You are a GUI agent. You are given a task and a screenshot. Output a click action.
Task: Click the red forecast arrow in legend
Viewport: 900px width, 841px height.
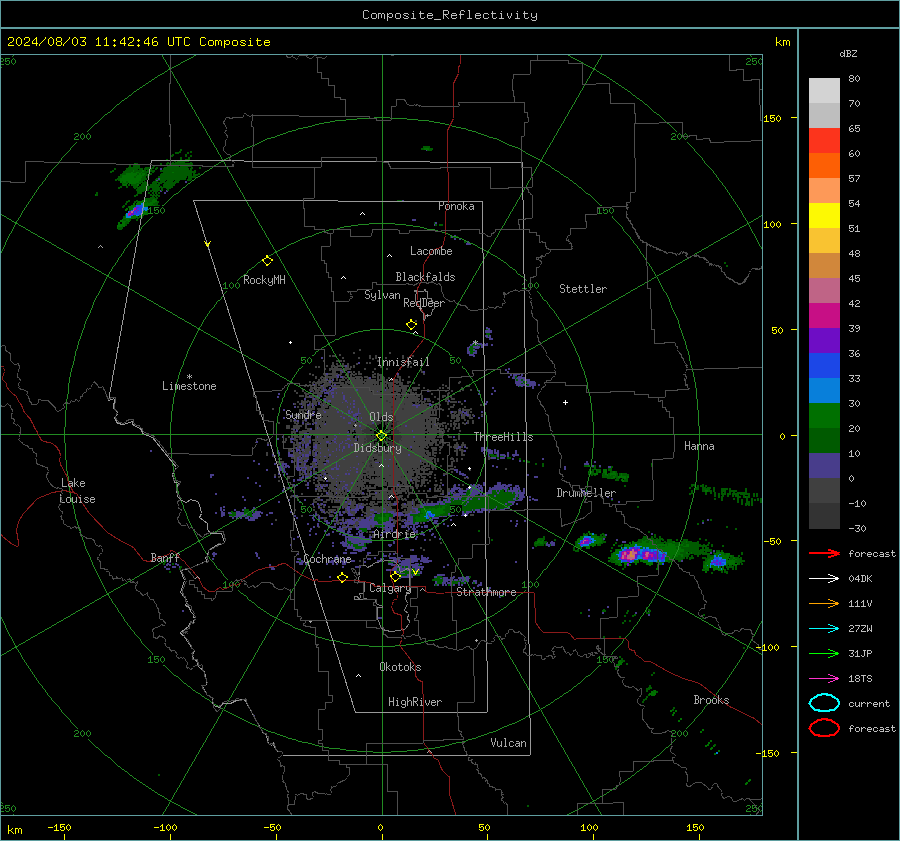pyautogui.click(x=824, y=553)
